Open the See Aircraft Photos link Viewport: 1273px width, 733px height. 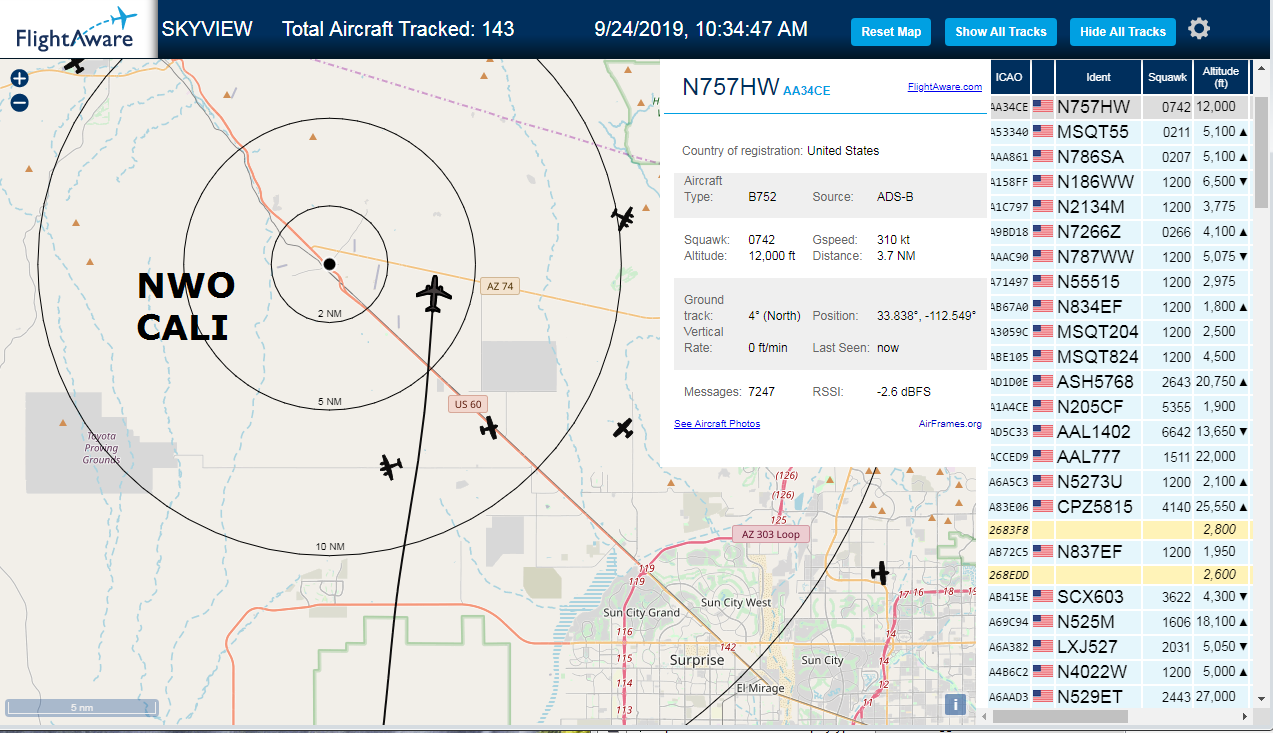[717, 424]
